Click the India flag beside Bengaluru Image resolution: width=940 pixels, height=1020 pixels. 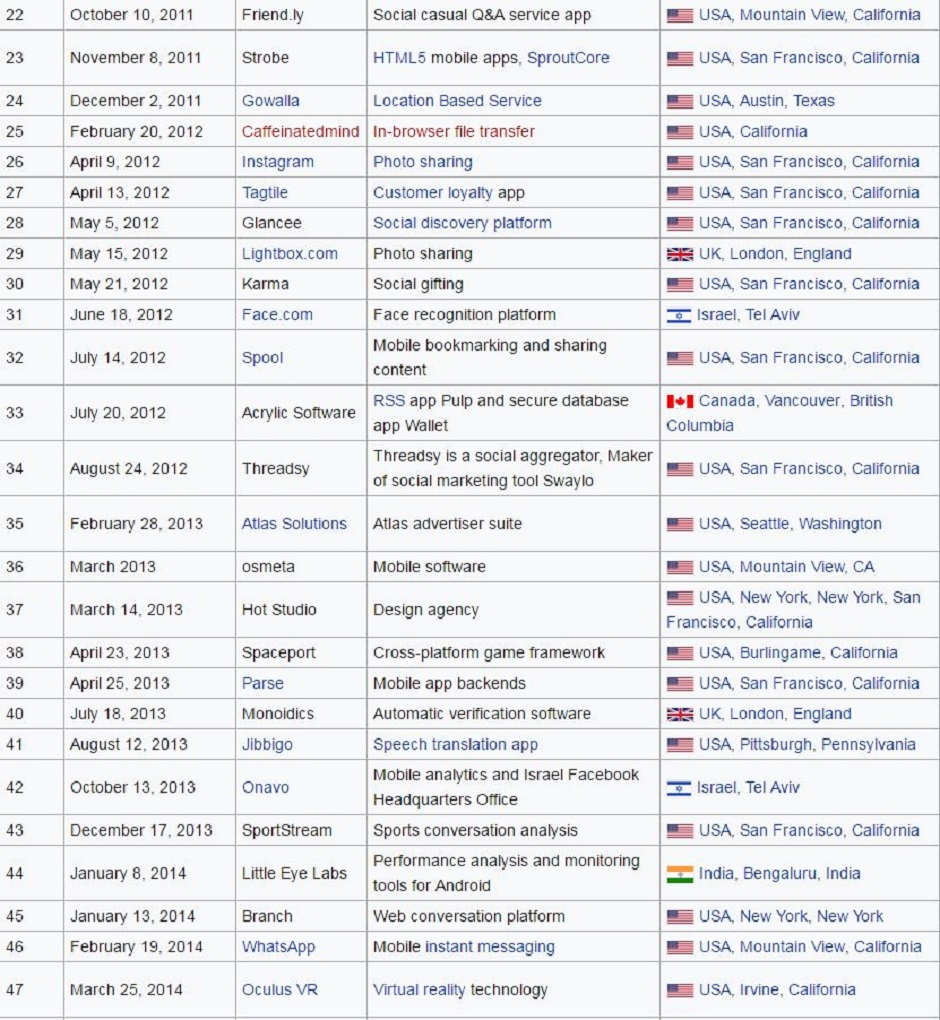pyautogui.click(x=680, y=874)
